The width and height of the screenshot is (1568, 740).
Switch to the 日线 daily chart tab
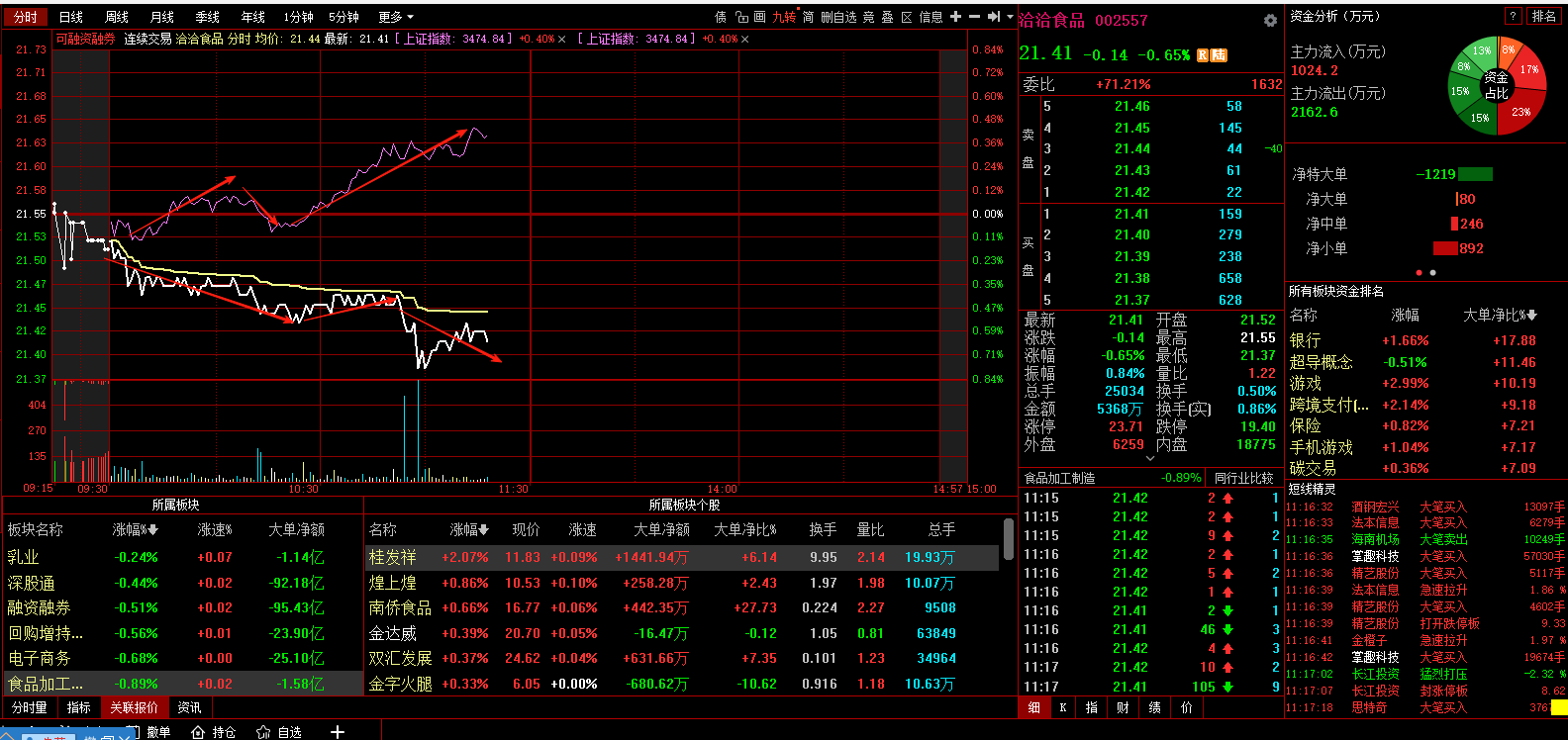coord(71,17)
